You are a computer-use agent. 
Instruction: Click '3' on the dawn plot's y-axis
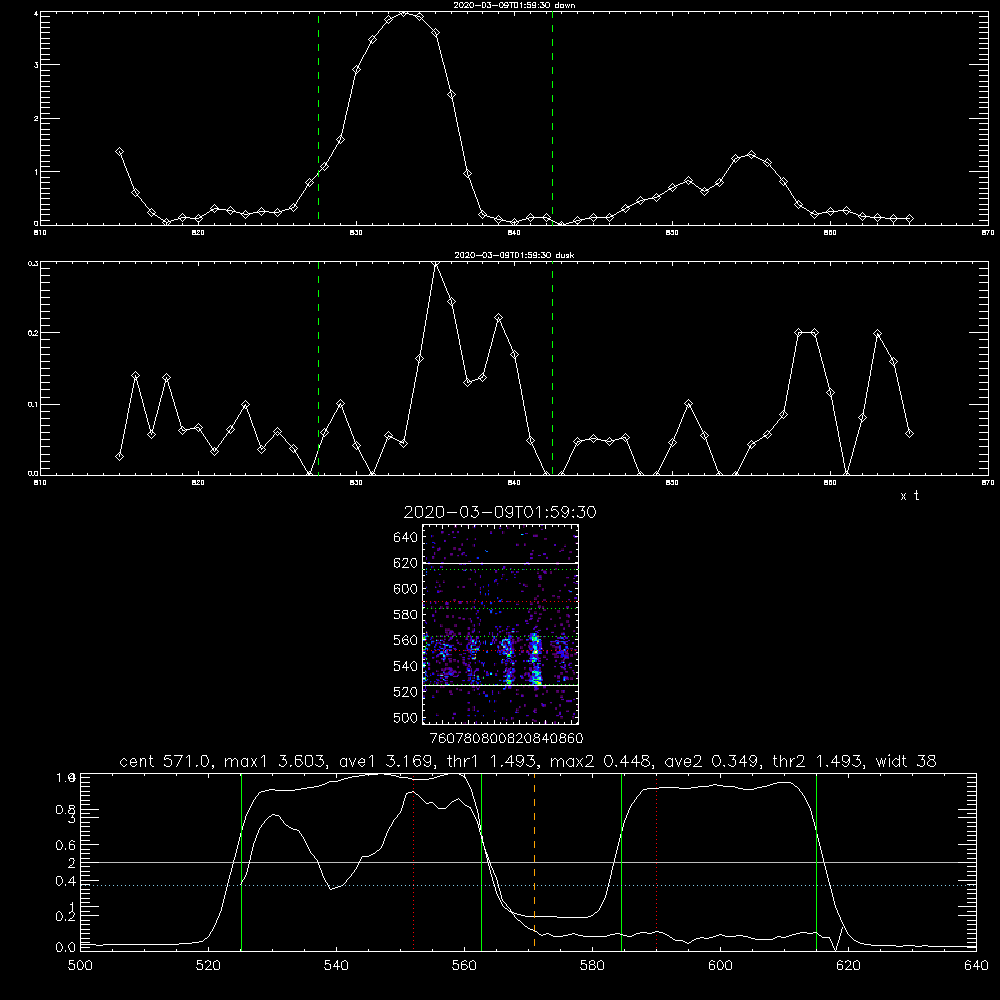point(36,65)
